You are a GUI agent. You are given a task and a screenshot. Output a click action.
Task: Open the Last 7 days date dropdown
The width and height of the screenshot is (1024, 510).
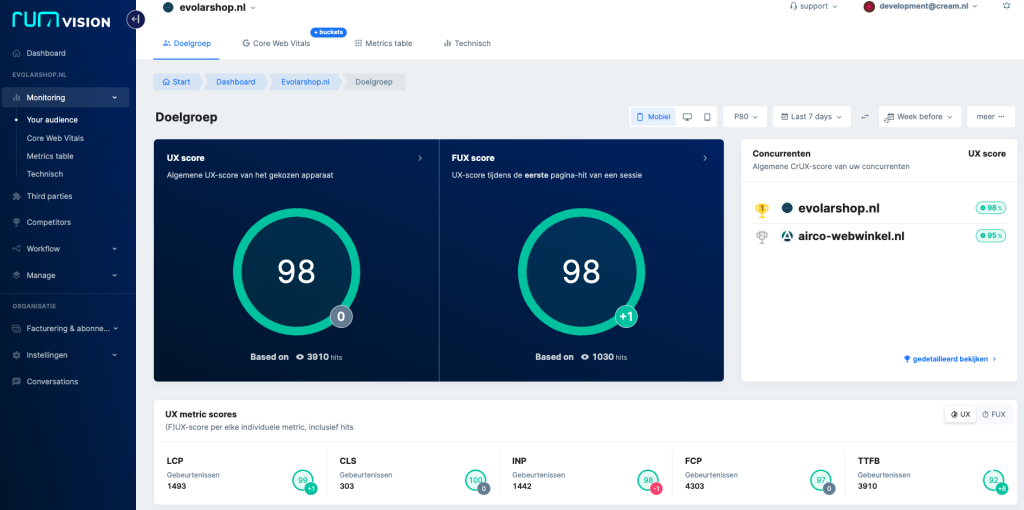[812, 117]
